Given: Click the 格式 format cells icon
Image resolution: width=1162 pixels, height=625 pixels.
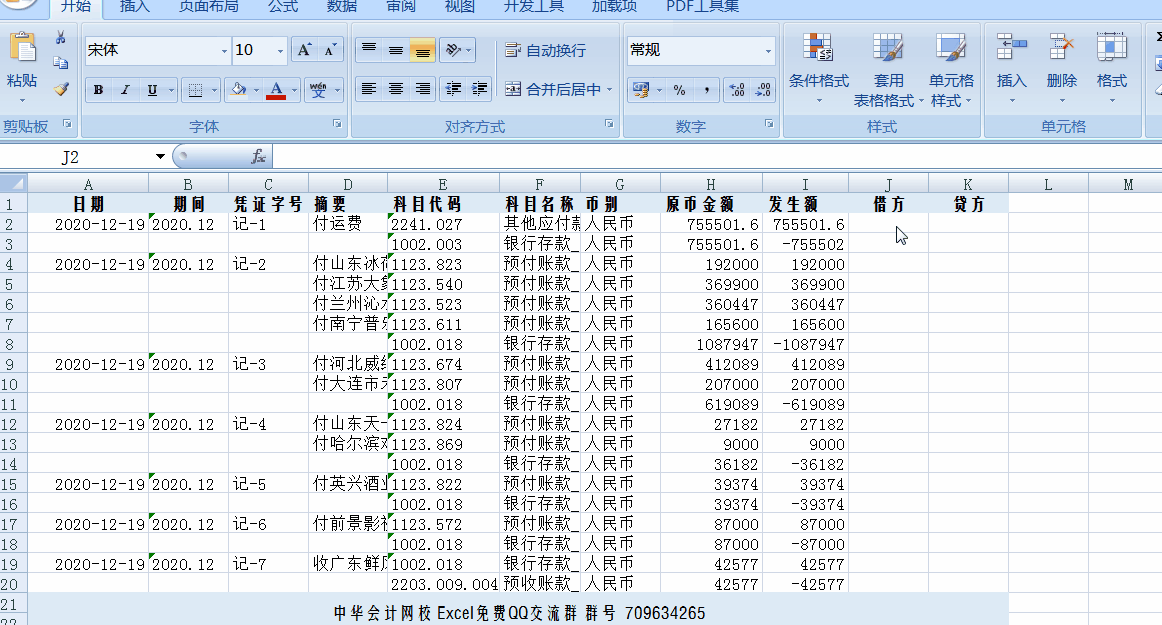Looking at the screenshot, I should [x=1112, y=49].
